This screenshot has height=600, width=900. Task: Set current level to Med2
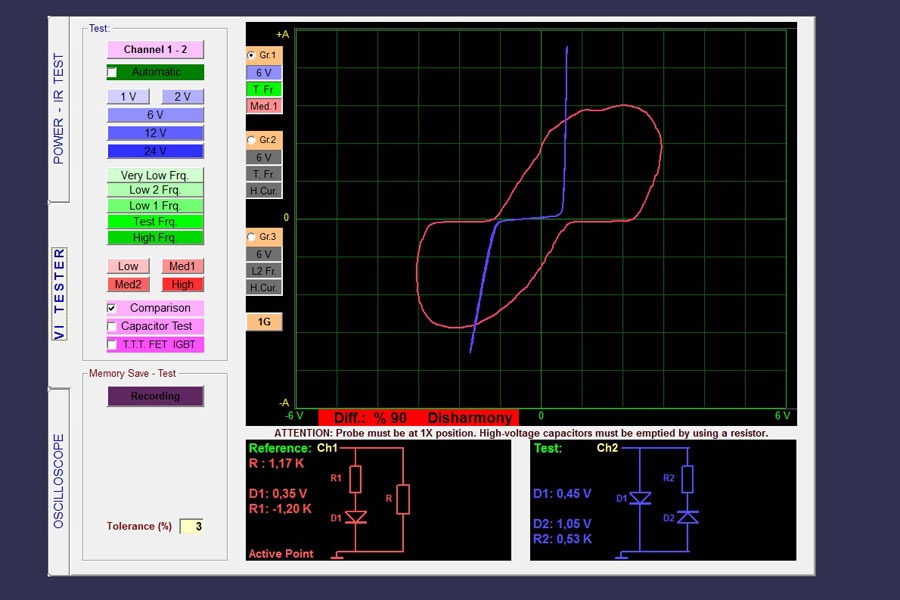128,284
